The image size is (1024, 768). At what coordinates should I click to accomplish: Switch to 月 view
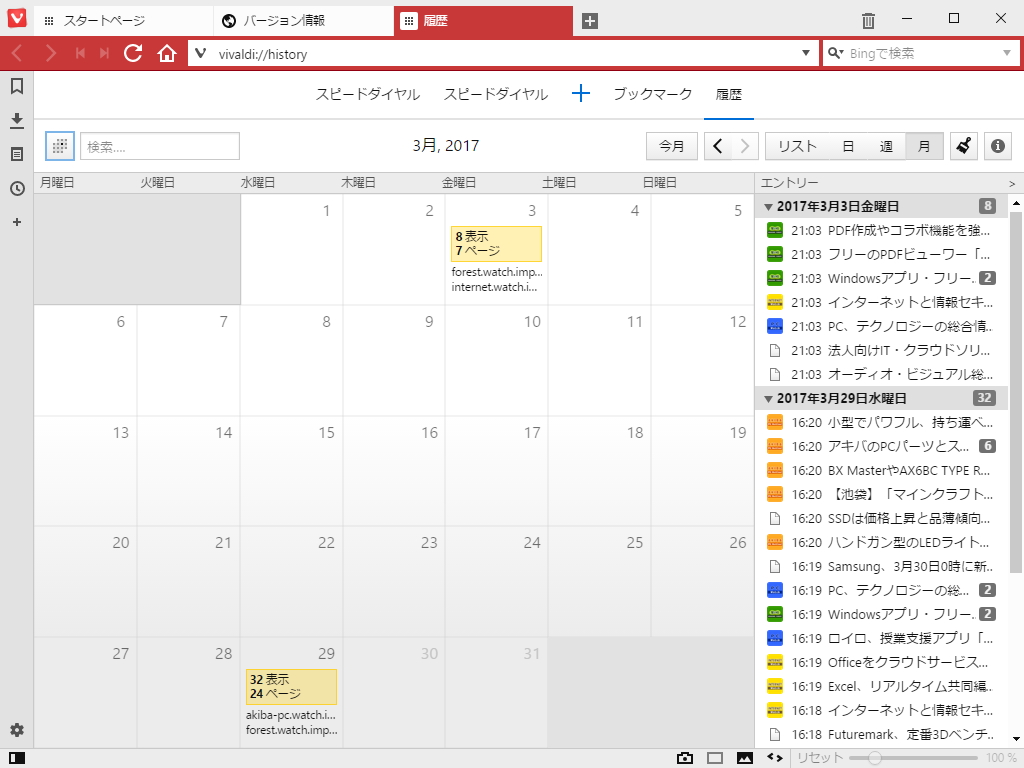[924, 146]
